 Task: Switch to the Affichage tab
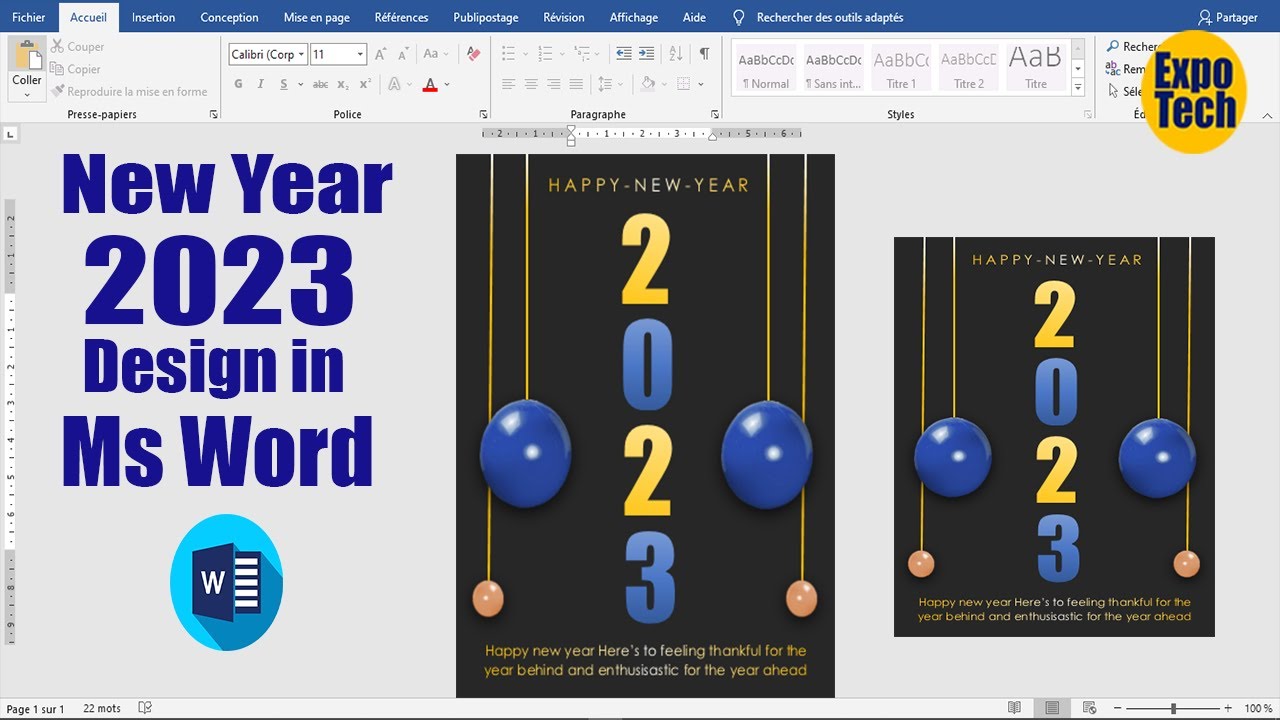click(634, 17)
